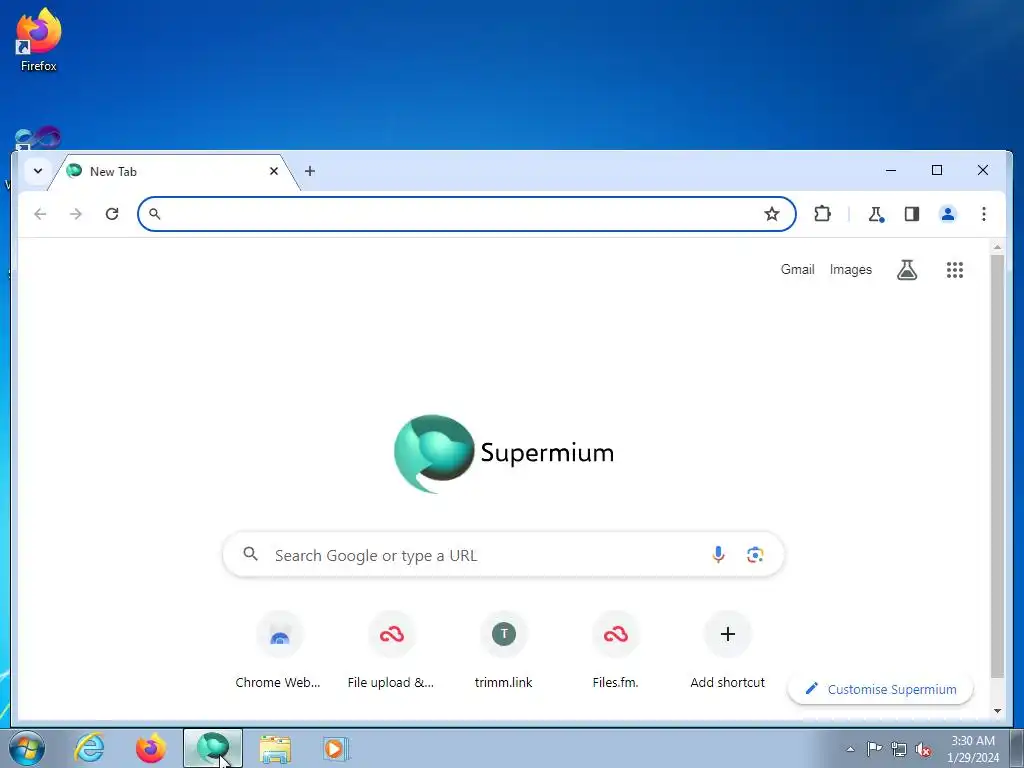The image size is (1024, 768).
Task: Open toolbar experiments flask icon
Action: tap(876, 214)
